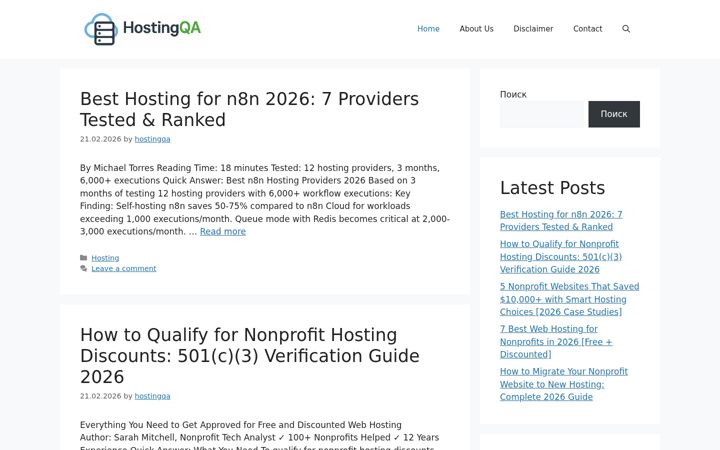The image size is (720, 450).
Task: Click the 21.02.2026 date of the n8n post
Action: (x=101, y=139)
